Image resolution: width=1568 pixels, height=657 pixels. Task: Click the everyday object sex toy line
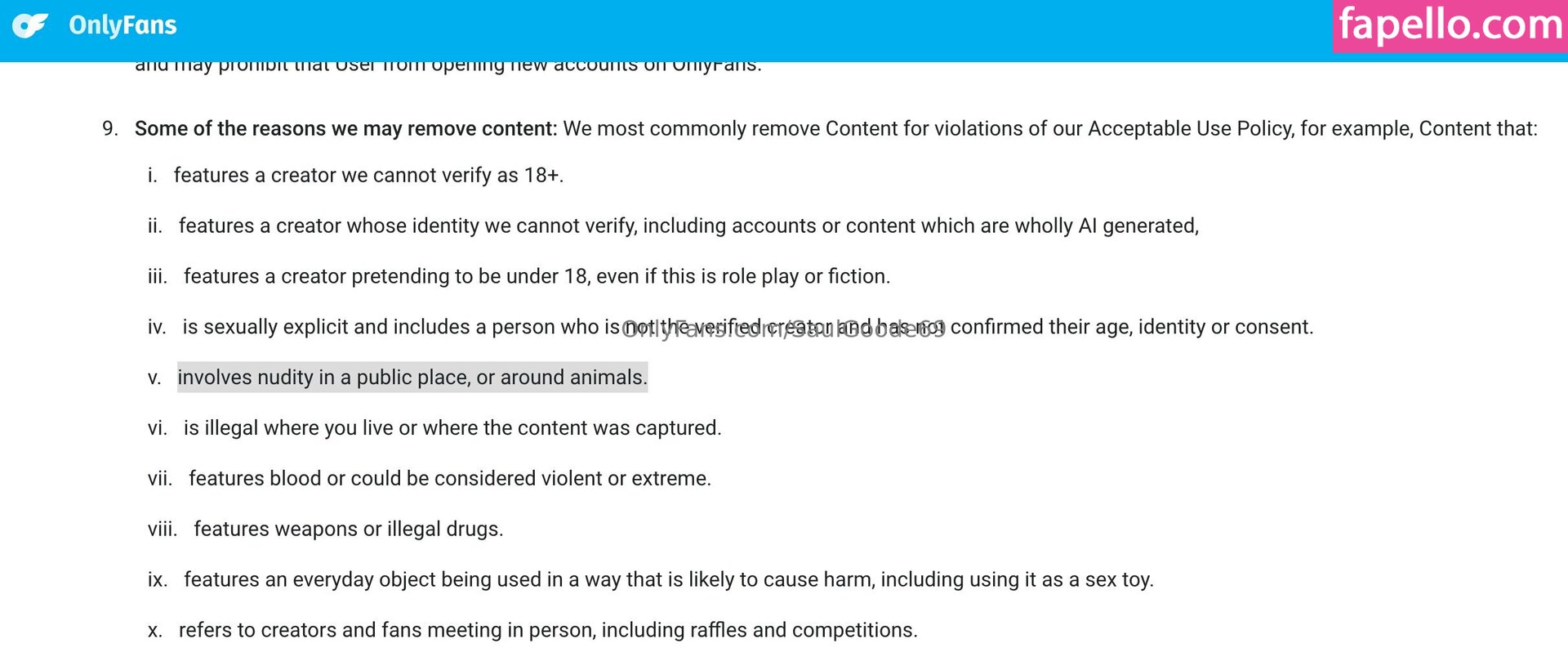tap(668, 580)
